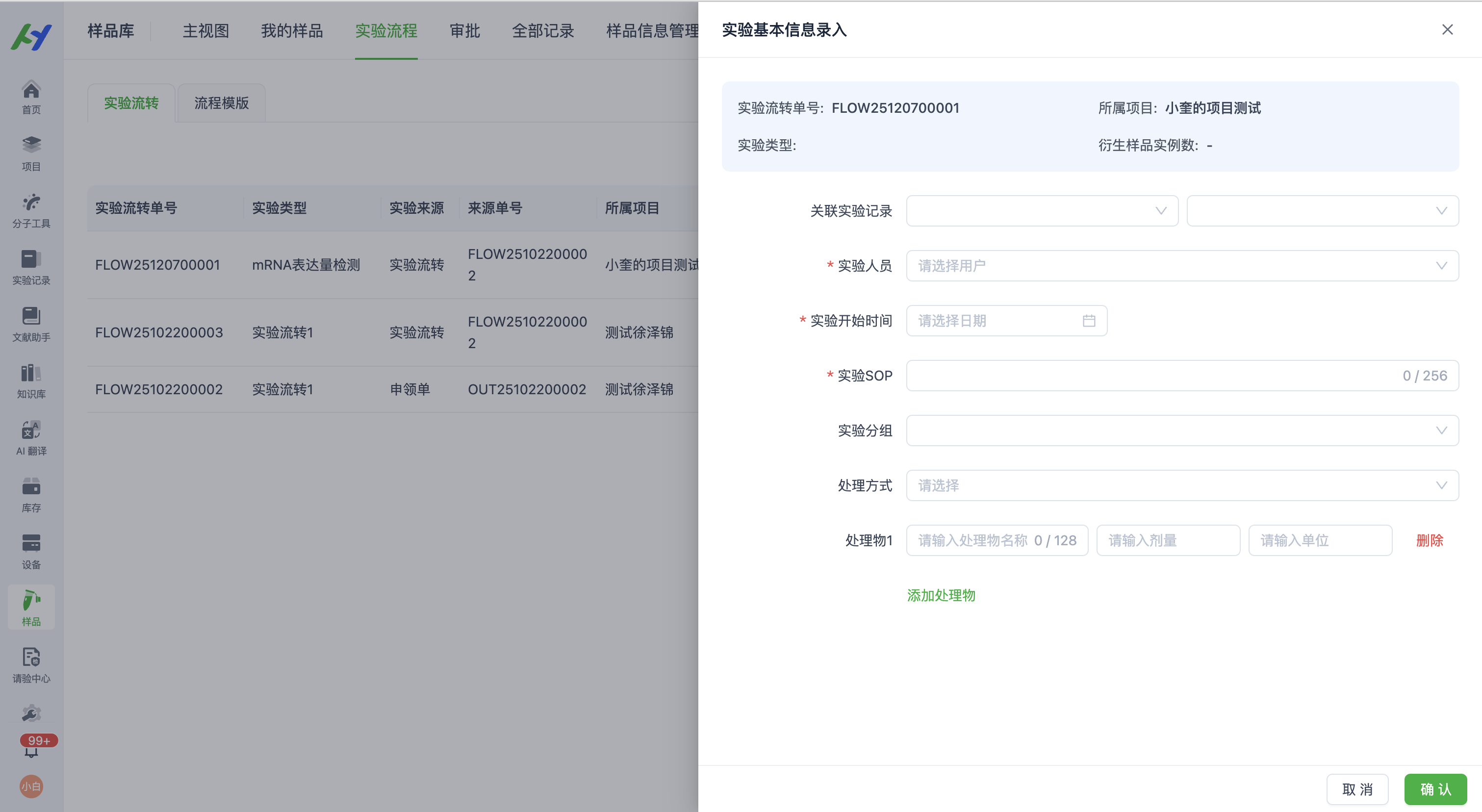Expand the 实验人员 user dropdown

1182,266
